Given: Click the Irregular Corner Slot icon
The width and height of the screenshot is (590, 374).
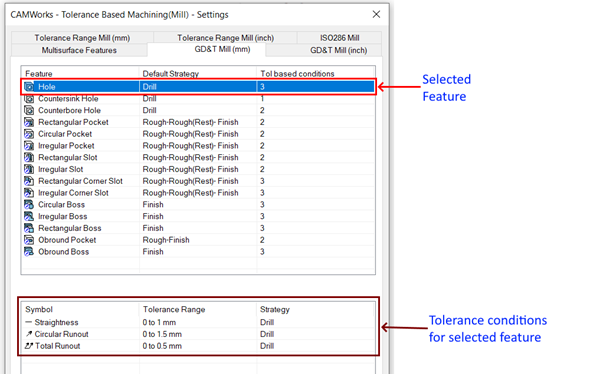Looking at the screenshot, I should [29, 193].
